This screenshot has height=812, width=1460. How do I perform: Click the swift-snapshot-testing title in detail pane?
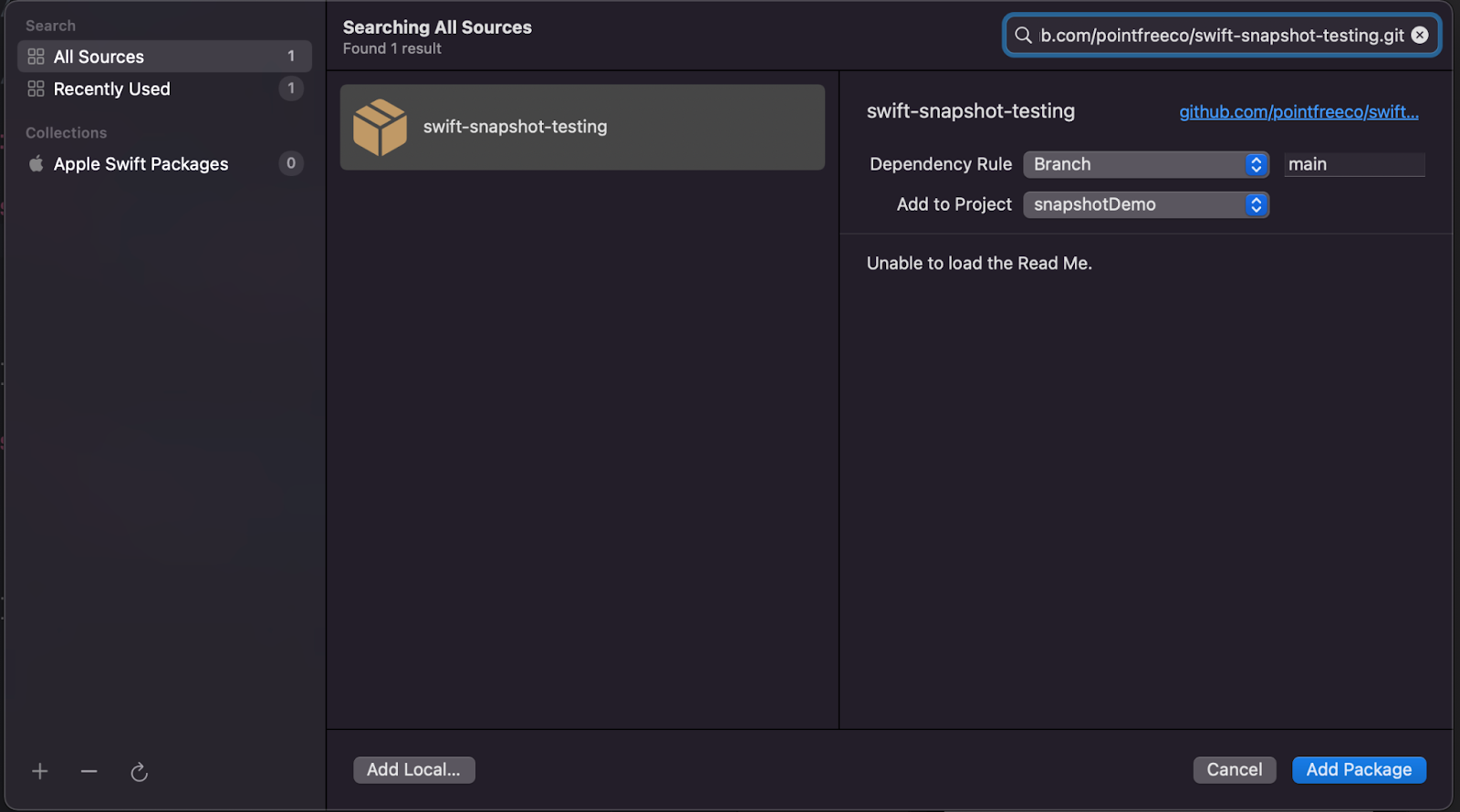pos(971,111)
